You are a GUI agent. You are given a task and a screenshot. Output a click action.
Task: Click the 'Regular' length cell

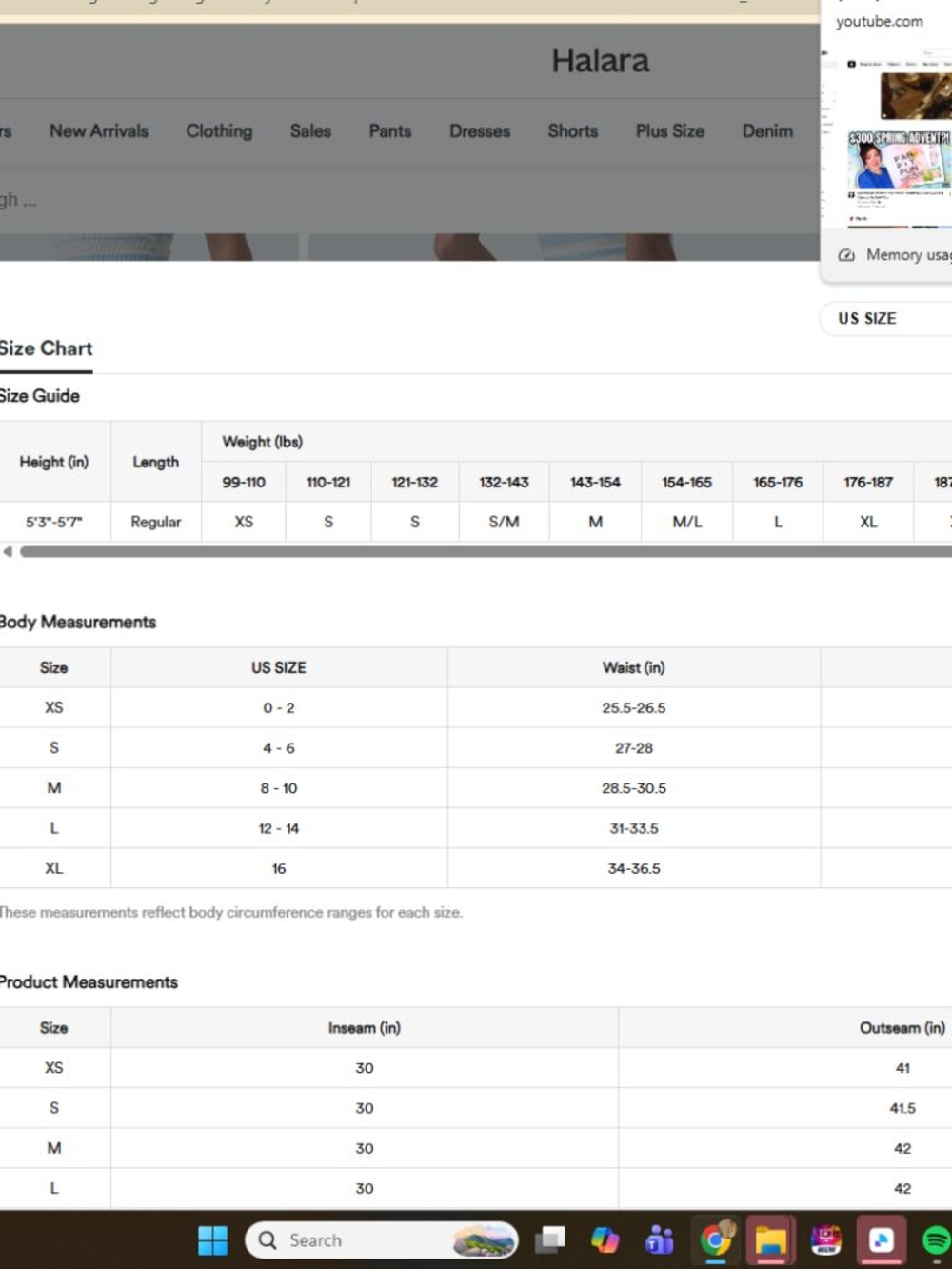(x=156, y=522)
